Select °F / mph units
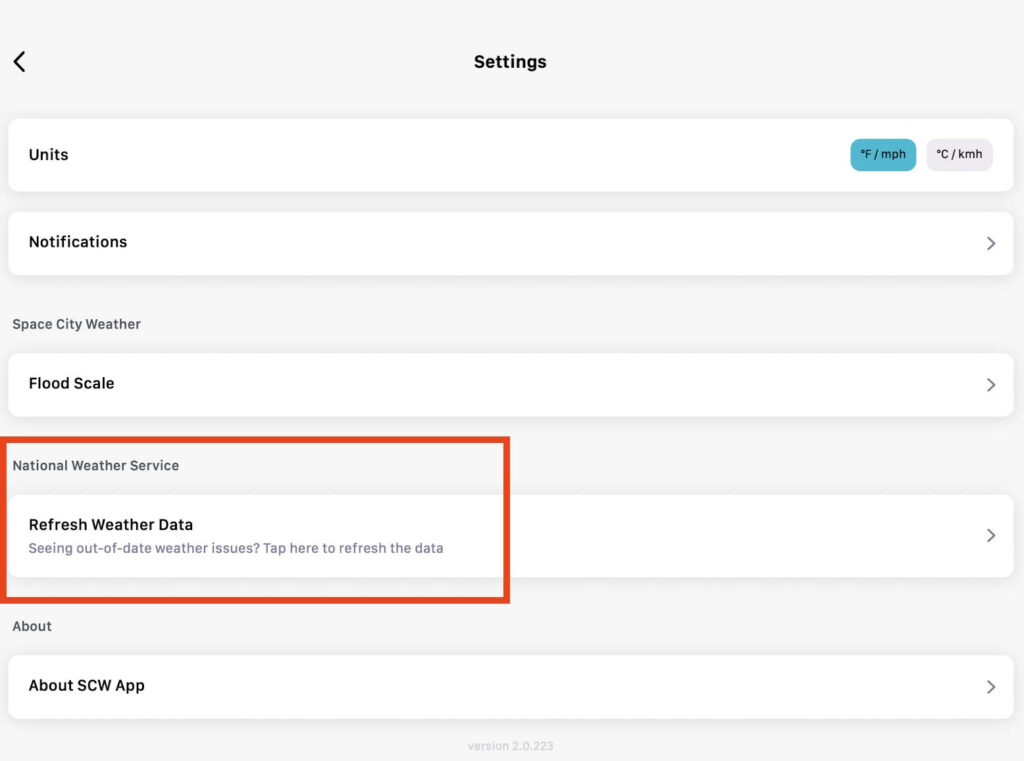The height and width of the screenshot is (761, 1024). pyautogui.click(x=882, y=155)
